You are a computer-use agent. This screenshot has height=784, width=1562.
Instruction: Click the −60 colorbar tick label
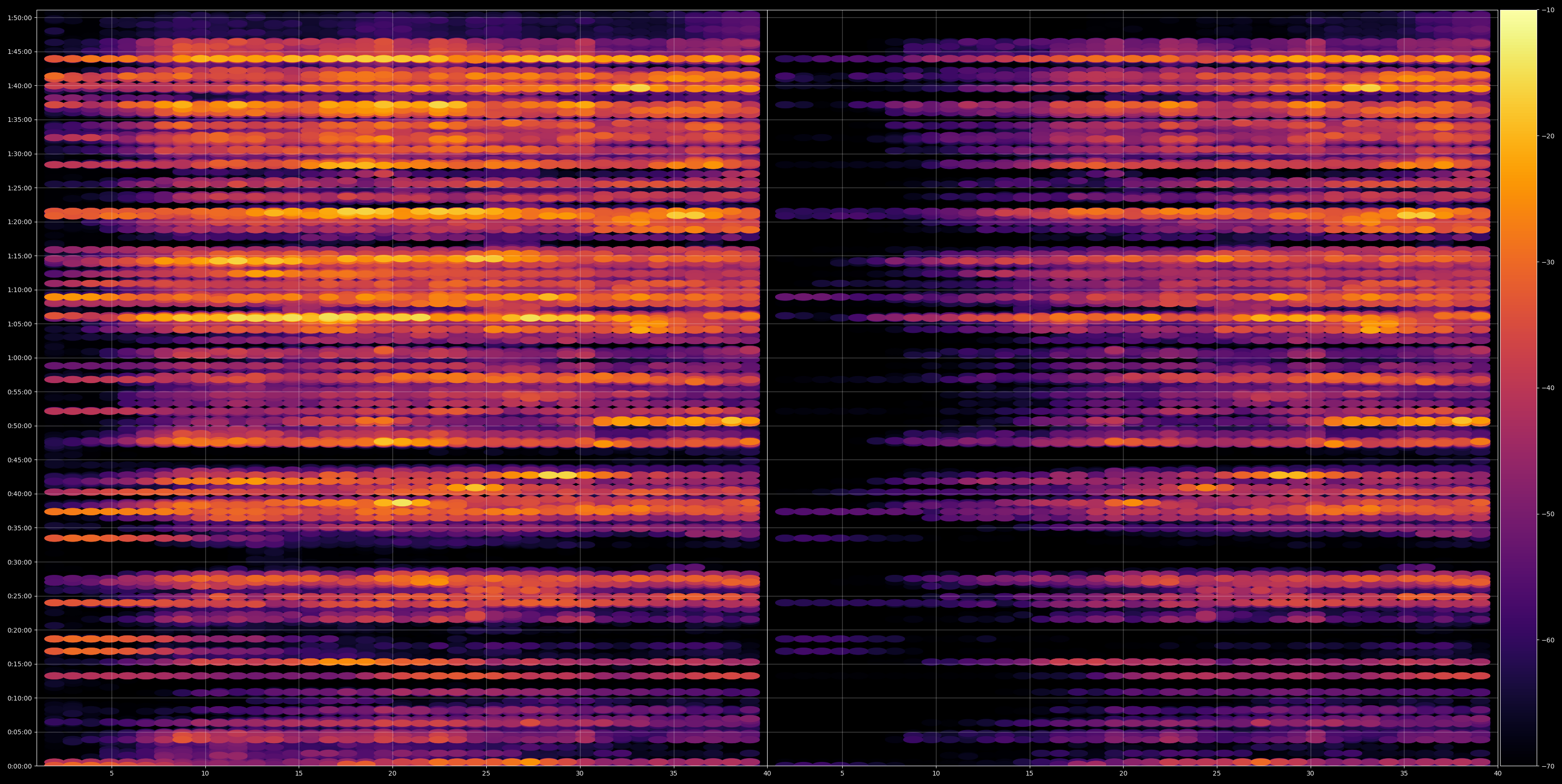pyautogui.click(x=1548, y=640)
